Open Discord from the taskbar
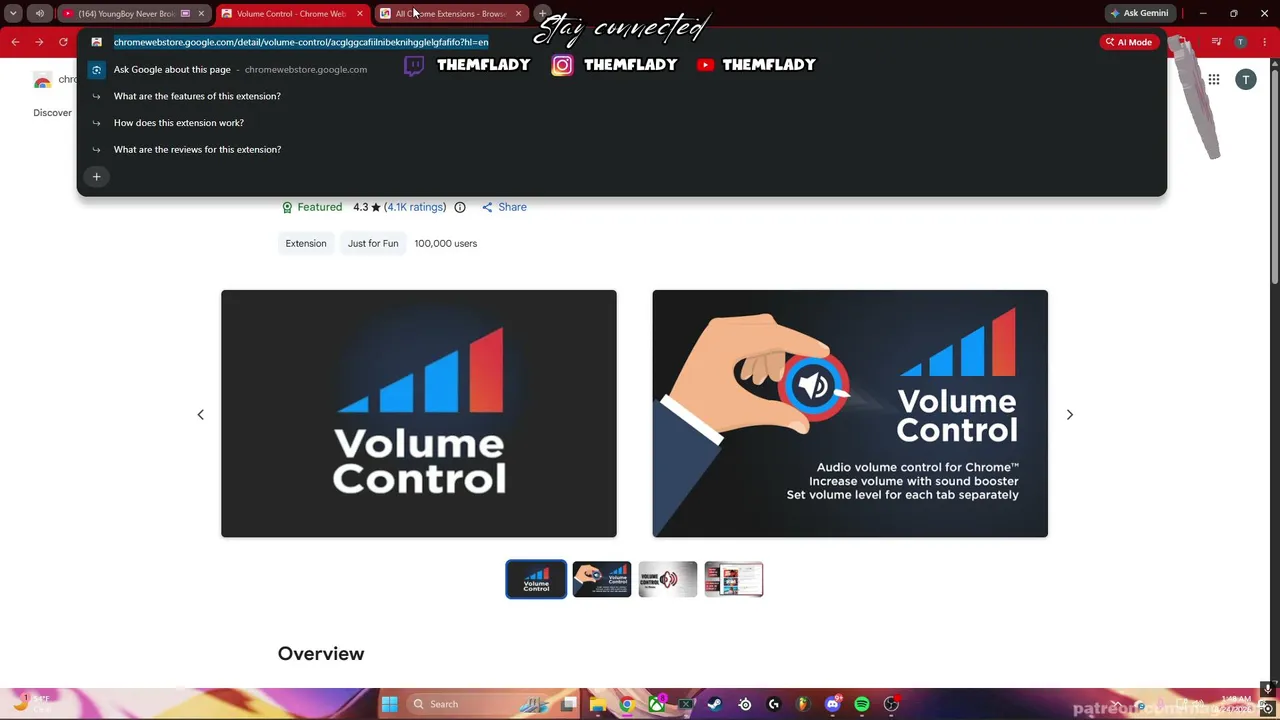Viewport: 1280px width, 720px height. (x=832, y=704)
